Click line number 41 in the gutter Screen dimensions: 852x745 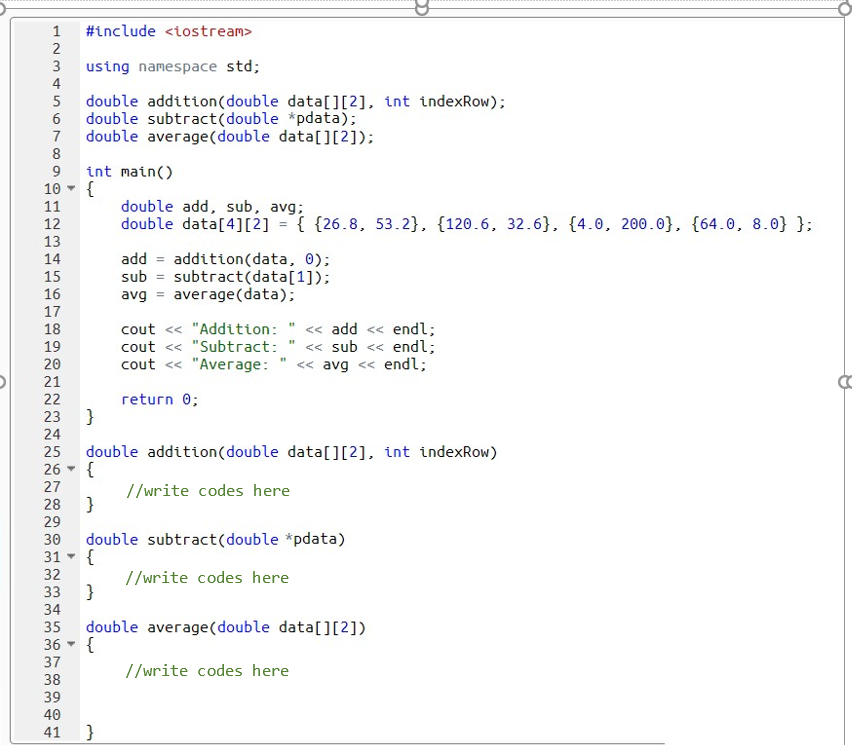click(x=52, y=732)
